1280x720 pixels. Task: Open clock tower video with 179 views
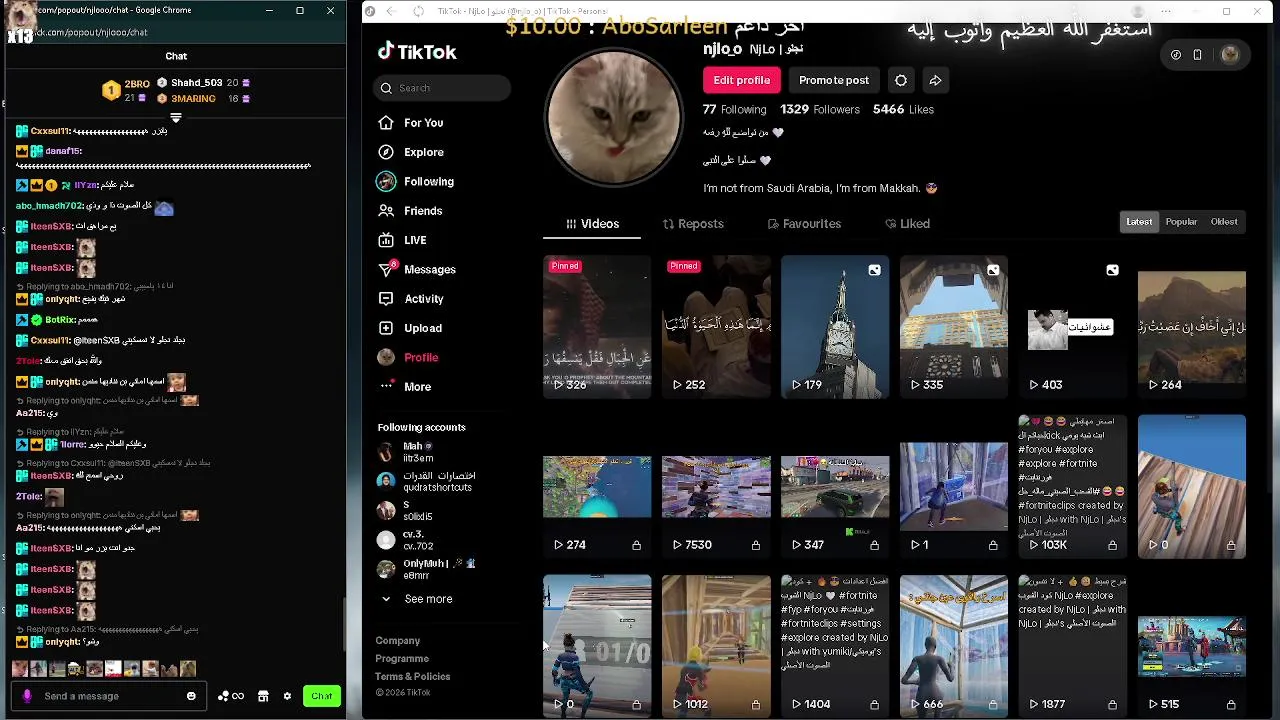(x=835, y=327)
